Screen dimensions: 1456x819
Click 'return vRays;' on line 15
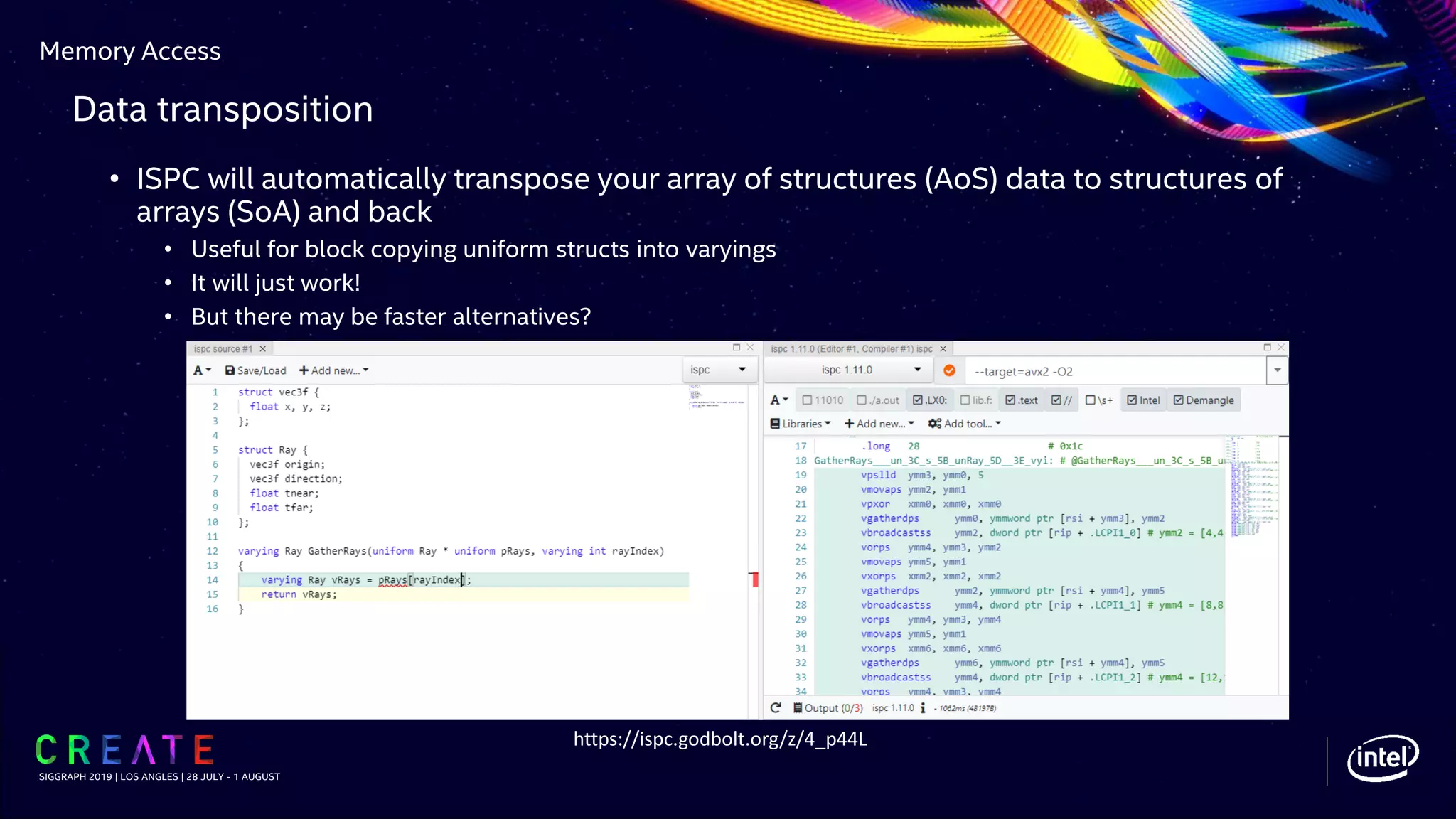299,594
